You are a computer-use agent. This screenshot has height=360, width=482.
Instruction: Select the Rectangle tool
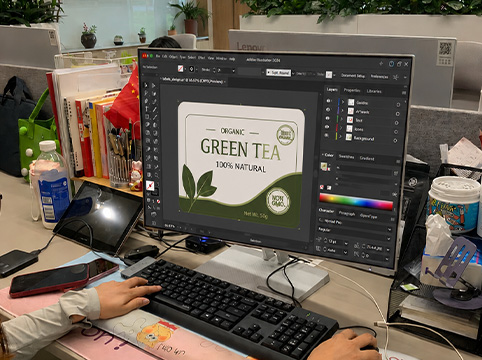pos(147,117)
